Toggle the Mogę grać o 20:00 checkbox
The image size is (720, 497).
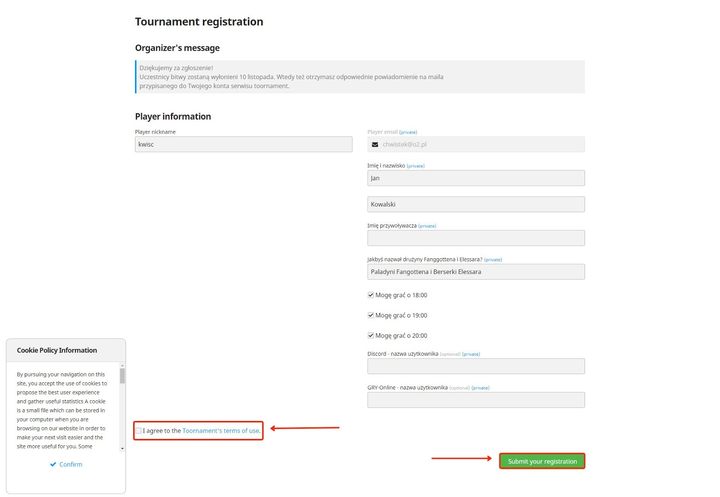(371, 335)
